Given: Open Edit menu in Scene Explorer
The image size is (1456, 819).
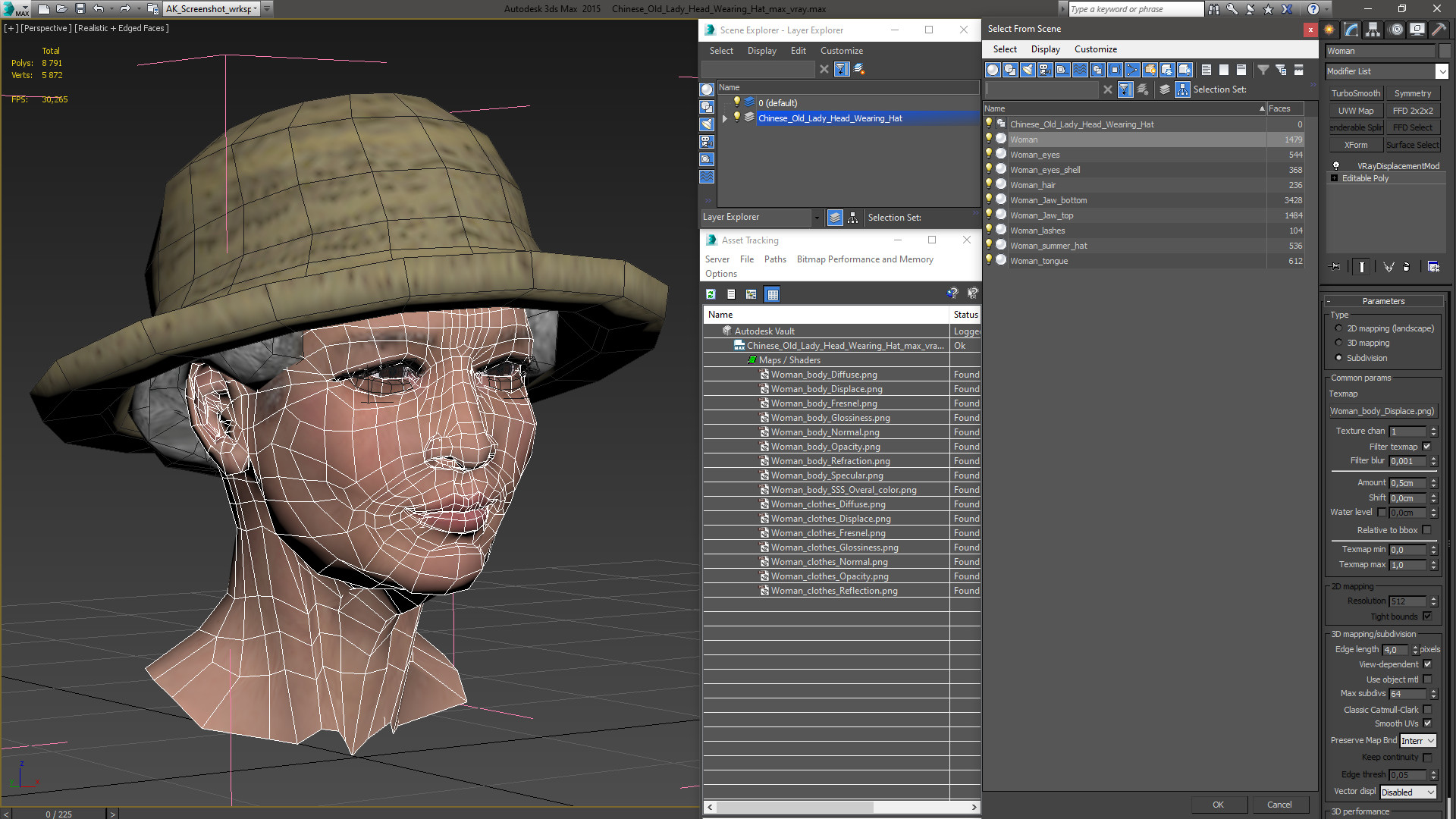Looking at the screenshot, I should [x=798, y=51].
